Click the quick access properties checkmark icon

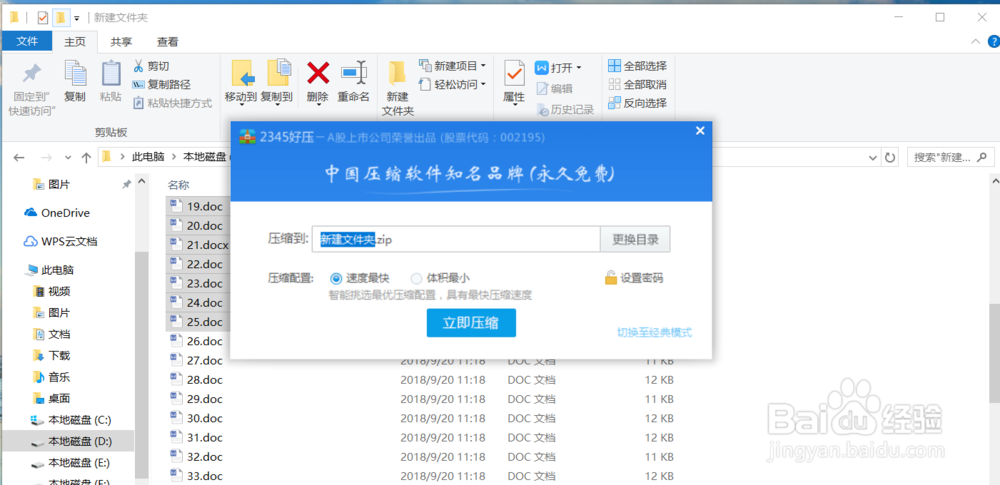tap(43, 17)
